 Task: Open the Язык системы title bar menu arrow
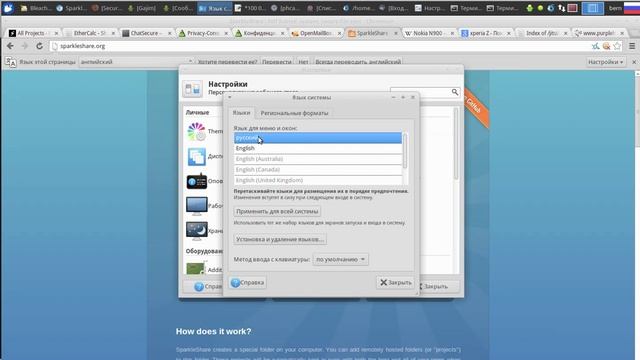[229, 97]
